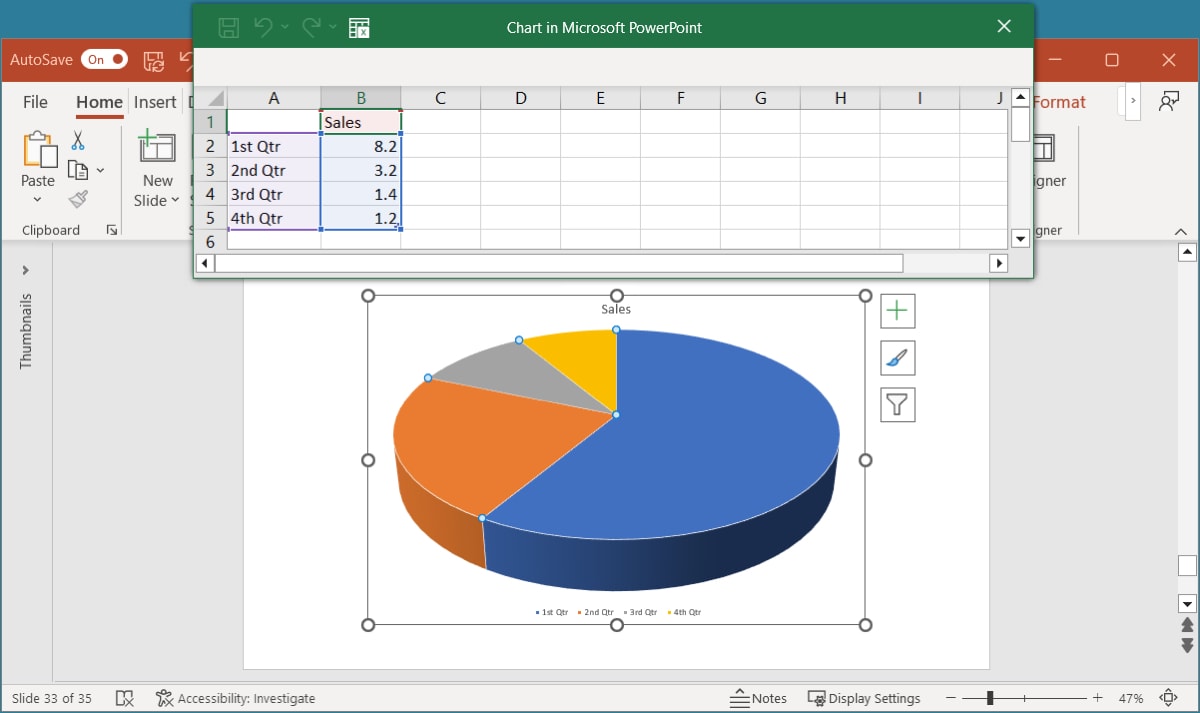Screen dimensions: 1200x713
Task: Open the Paste dropdown menu
Action: click(37, 199)
